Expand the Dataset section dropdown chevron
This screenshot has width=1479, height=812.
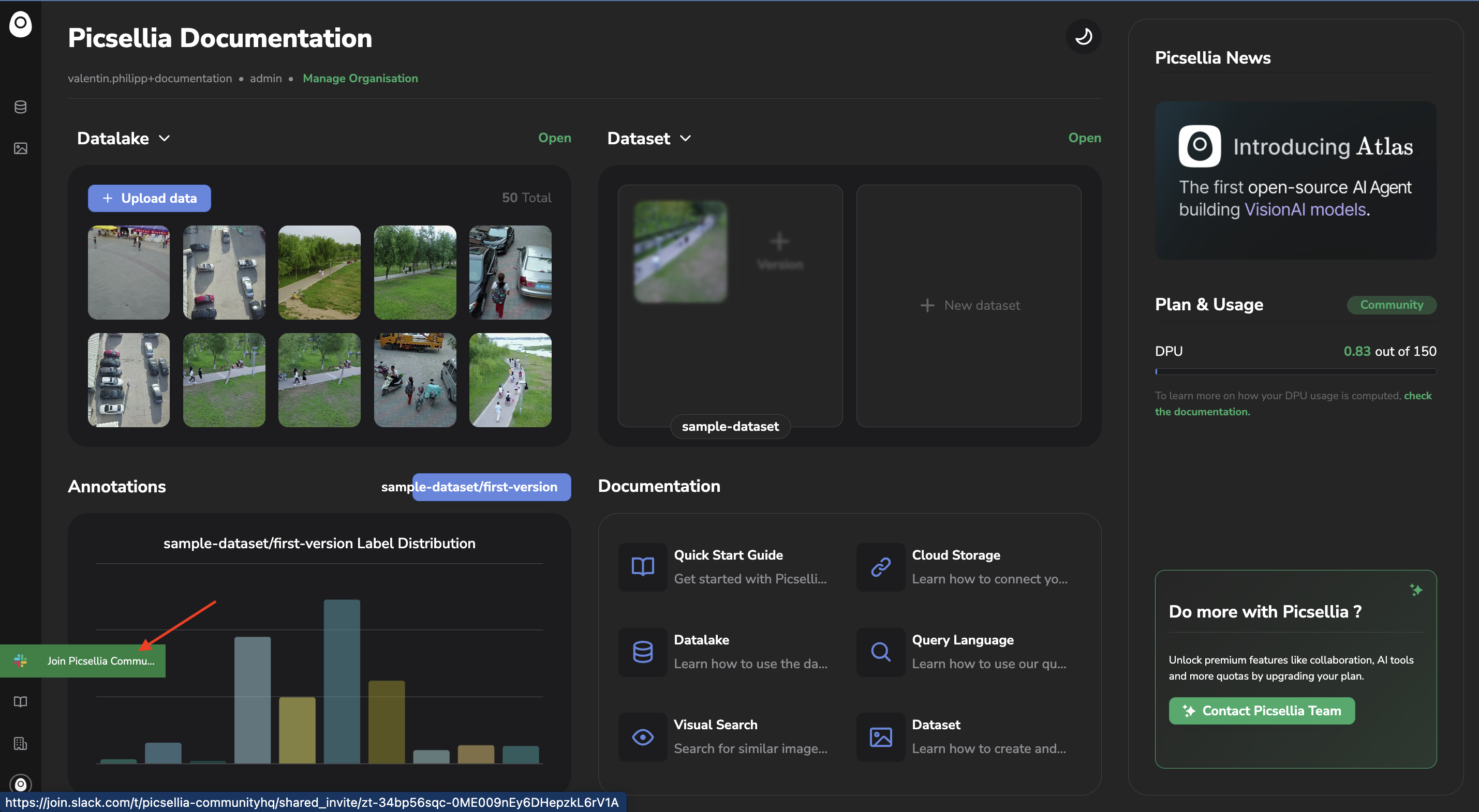(x=685, y=138)
